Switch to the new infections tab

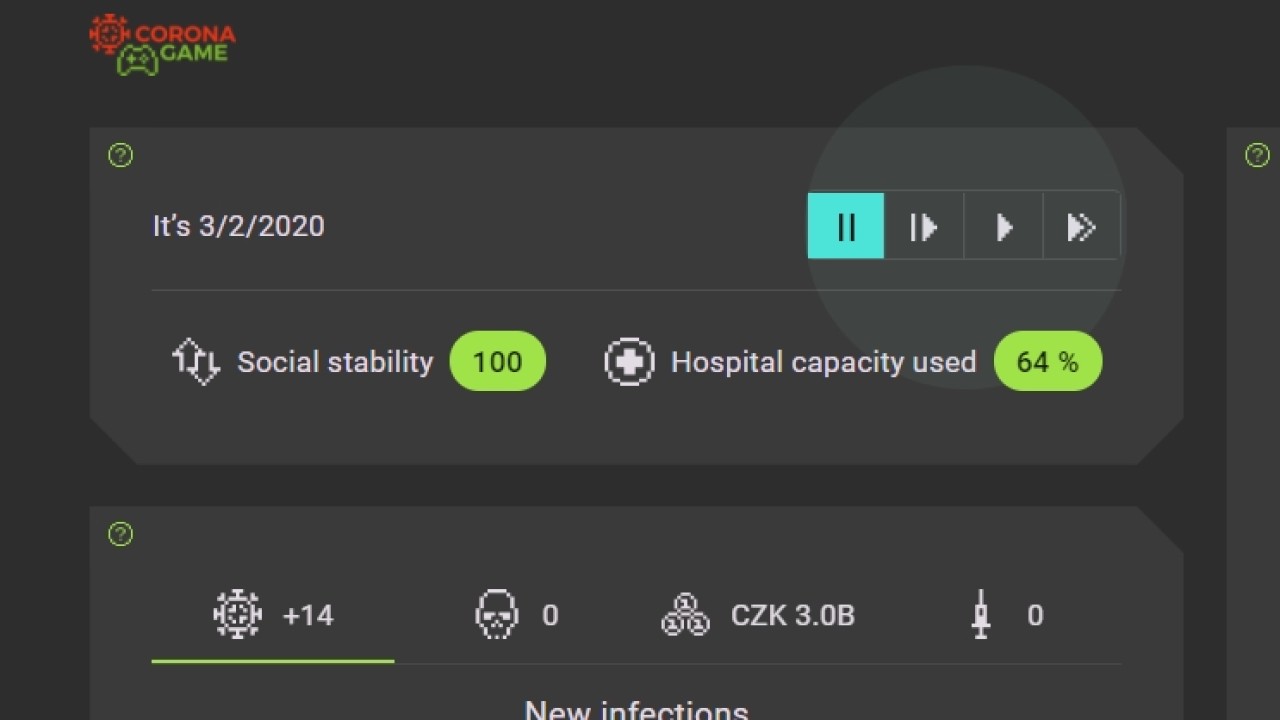click(273, 615)
